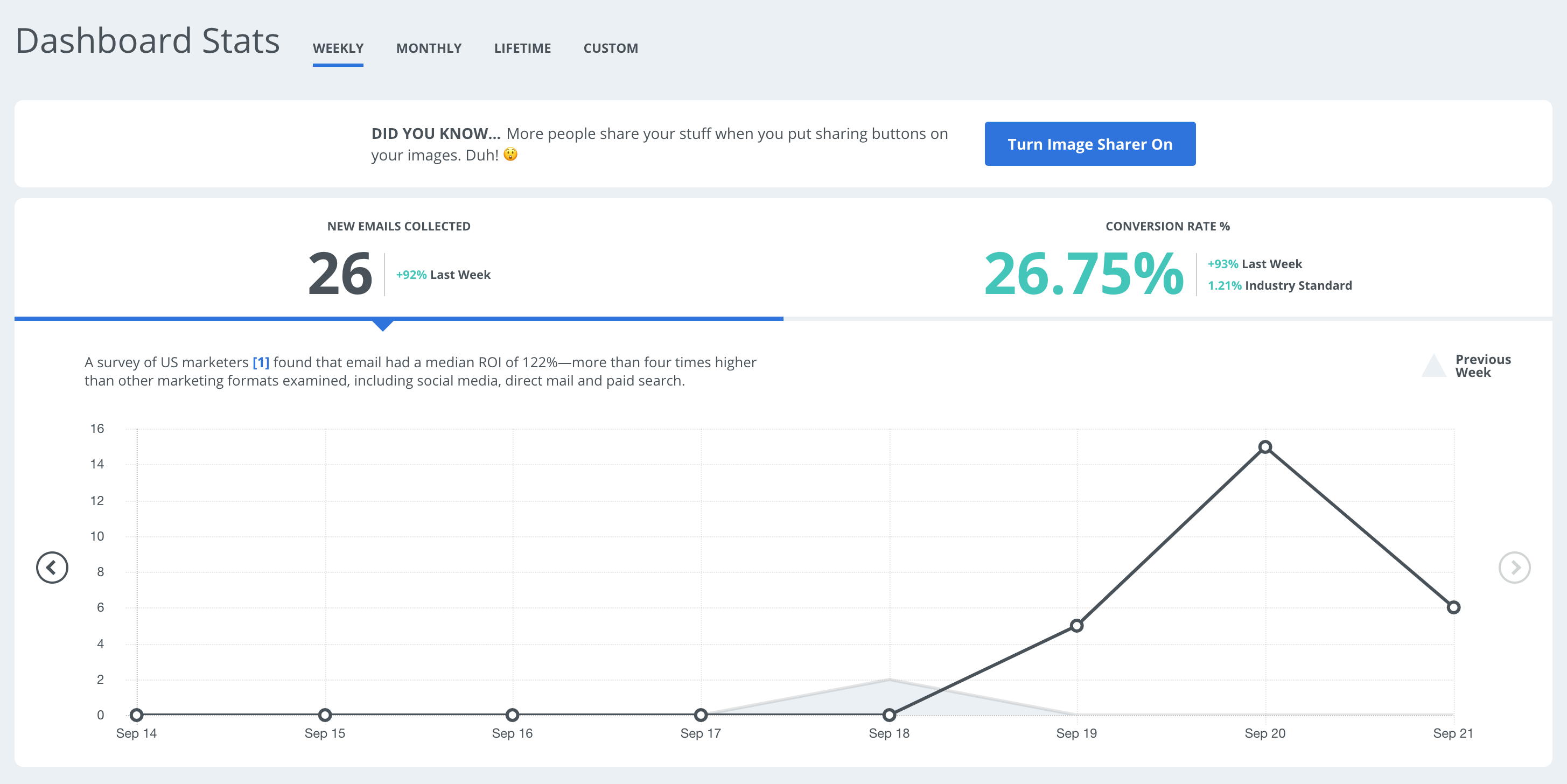The height and width of the screenshot is (784, 1567).
Task: Click the Sep 16 data point
Action: pyautogui.click(x=512, y=715)
